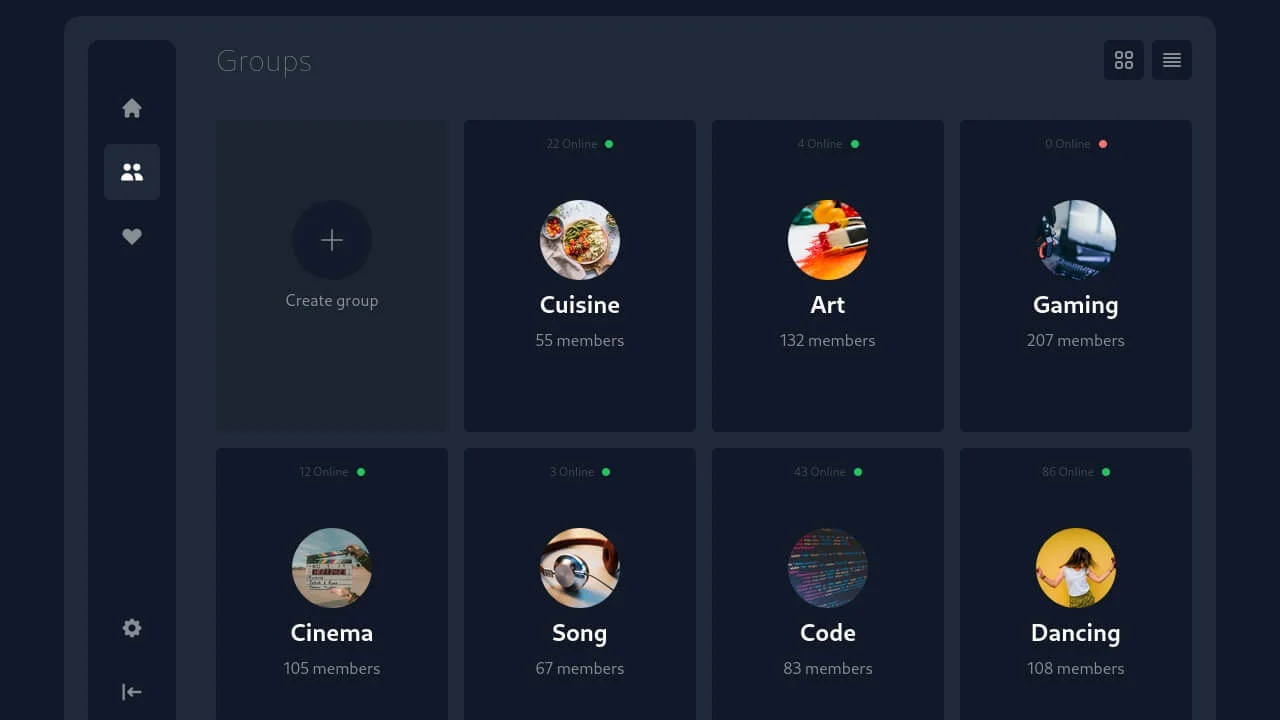
Task: Toggle the green online indicator for Cuisine
Action: [608, 144]
